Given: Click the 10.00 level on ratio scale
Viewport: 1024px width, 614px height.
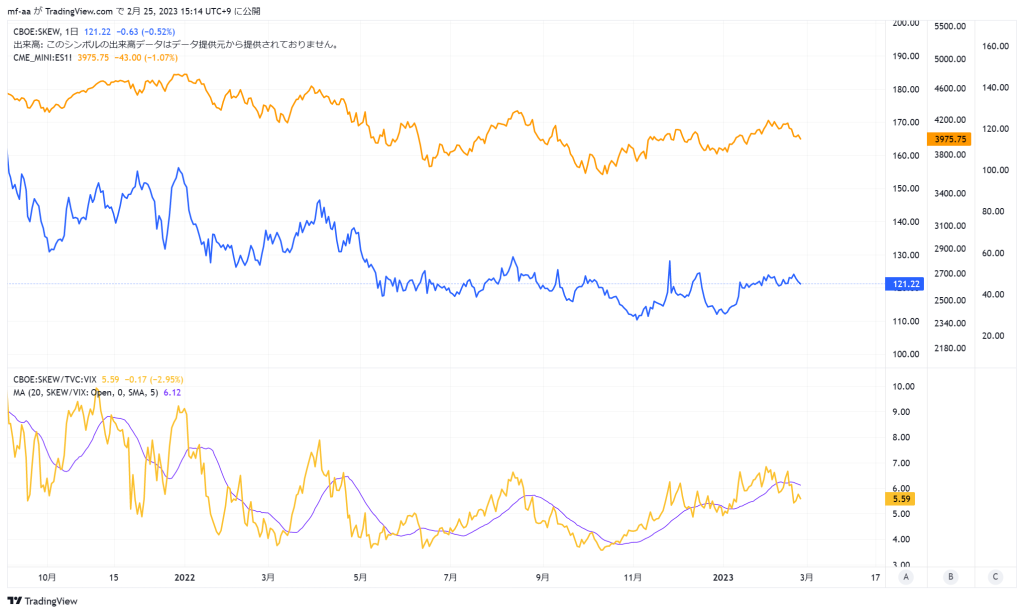Looking at the screenshot, I should pos(904,387).
